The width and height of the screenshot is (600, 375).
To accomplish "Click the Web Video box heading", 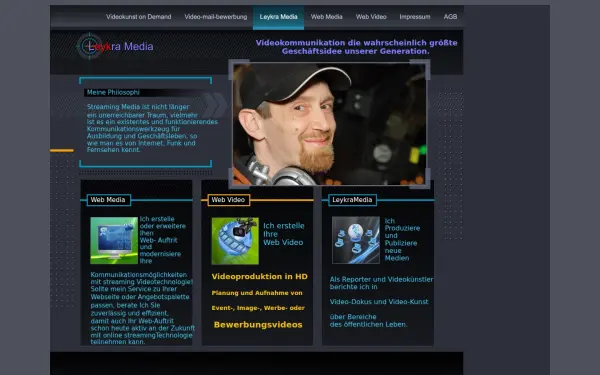I will [x=228, y=200].
